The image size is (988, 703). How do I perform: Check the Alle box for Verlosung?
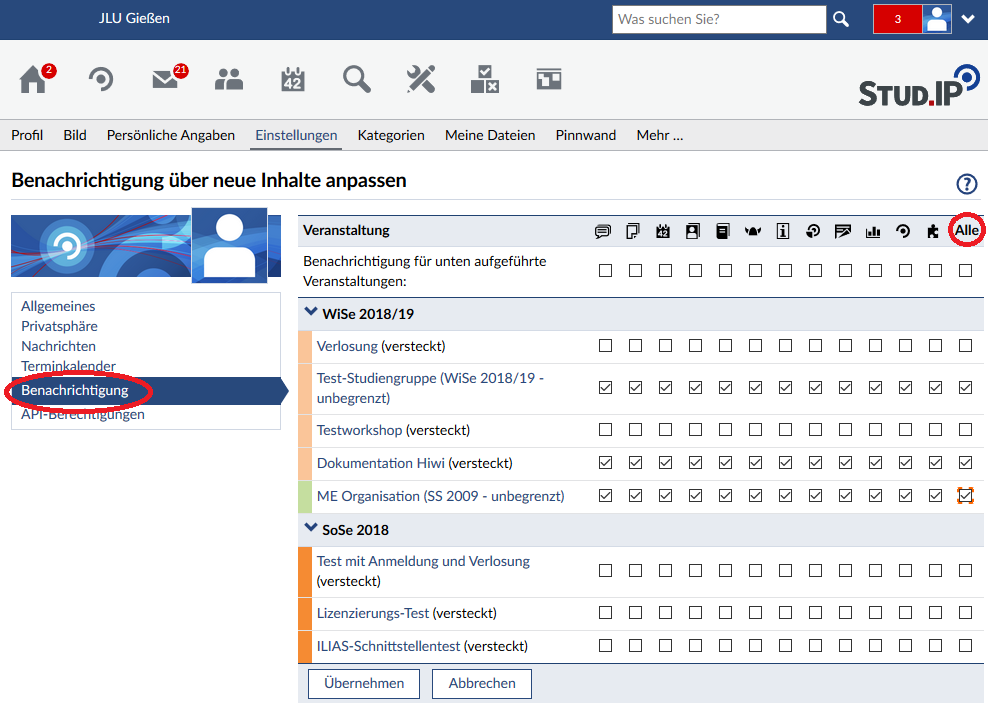tap(965, 346)
